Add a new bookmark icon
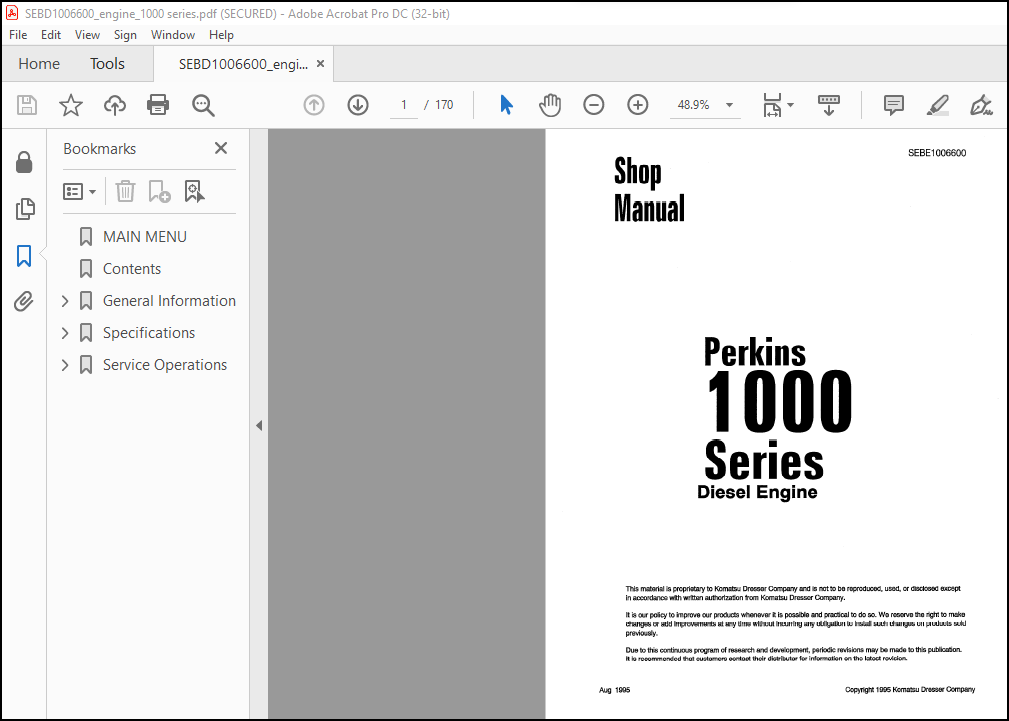The width and height of the screenshot is (1009, 721). 159,191
